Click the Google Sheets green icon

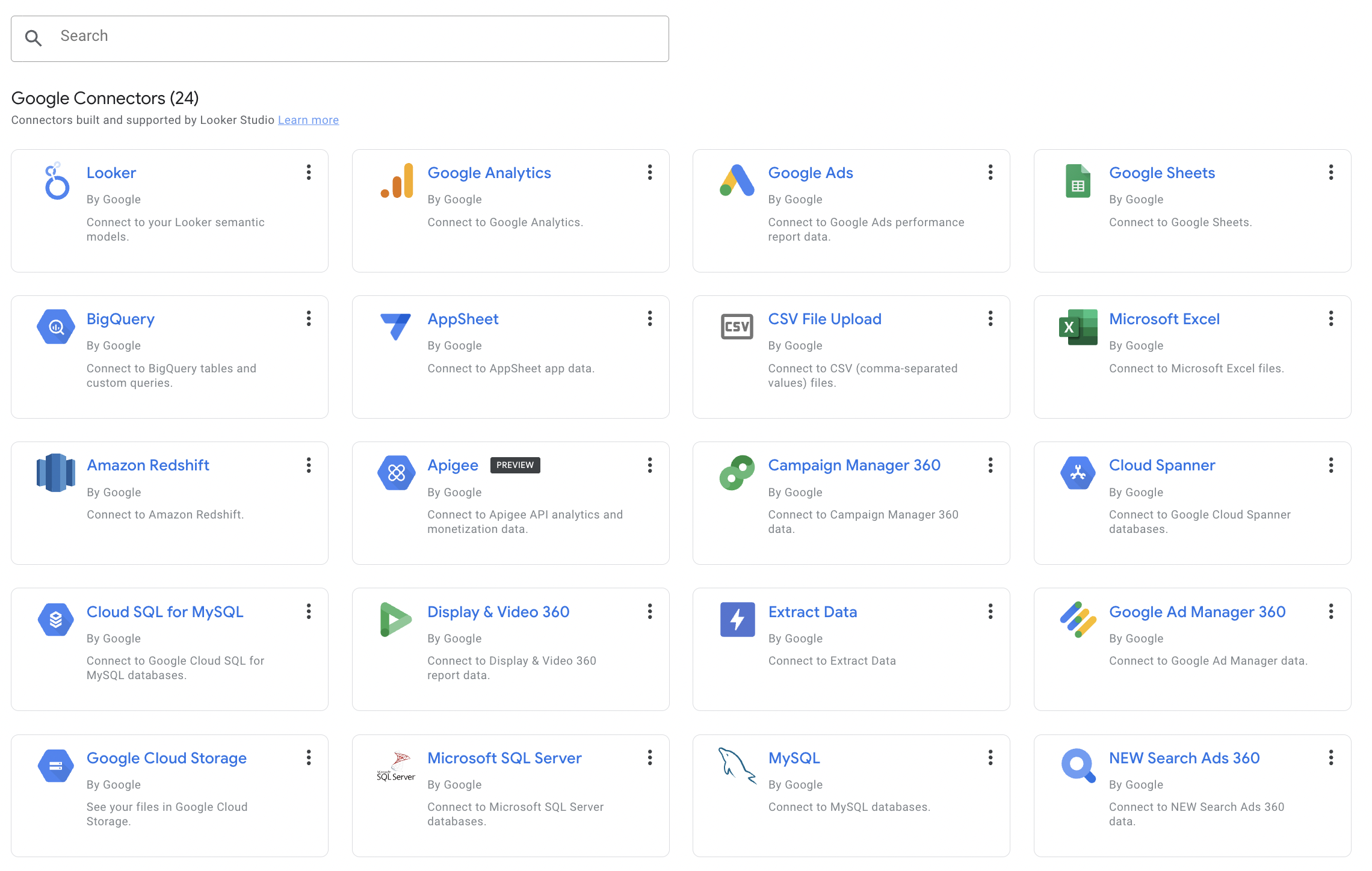pos(1078,181)
